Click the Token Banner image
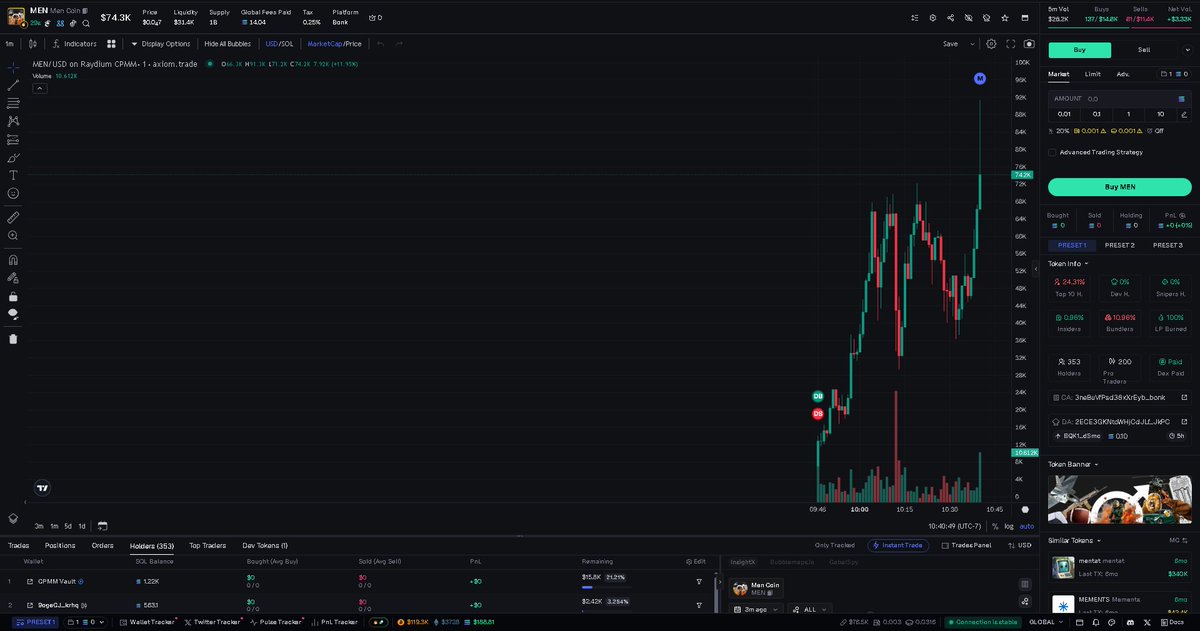The height and width of the screenshot is (631, 1200). (1119, 499)
